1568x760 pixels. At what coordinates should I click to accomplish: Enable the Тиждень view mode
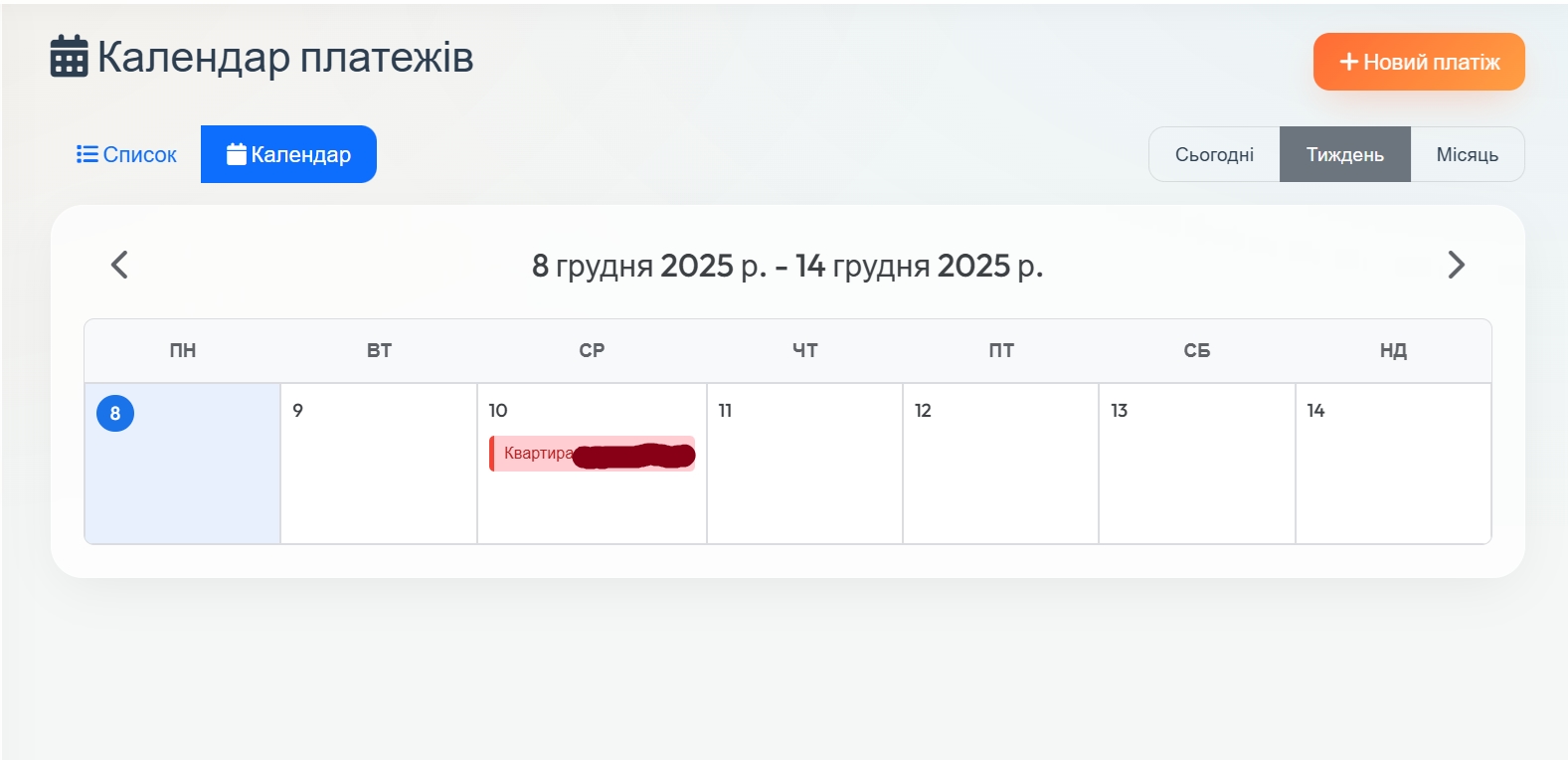pos(1344,154)
